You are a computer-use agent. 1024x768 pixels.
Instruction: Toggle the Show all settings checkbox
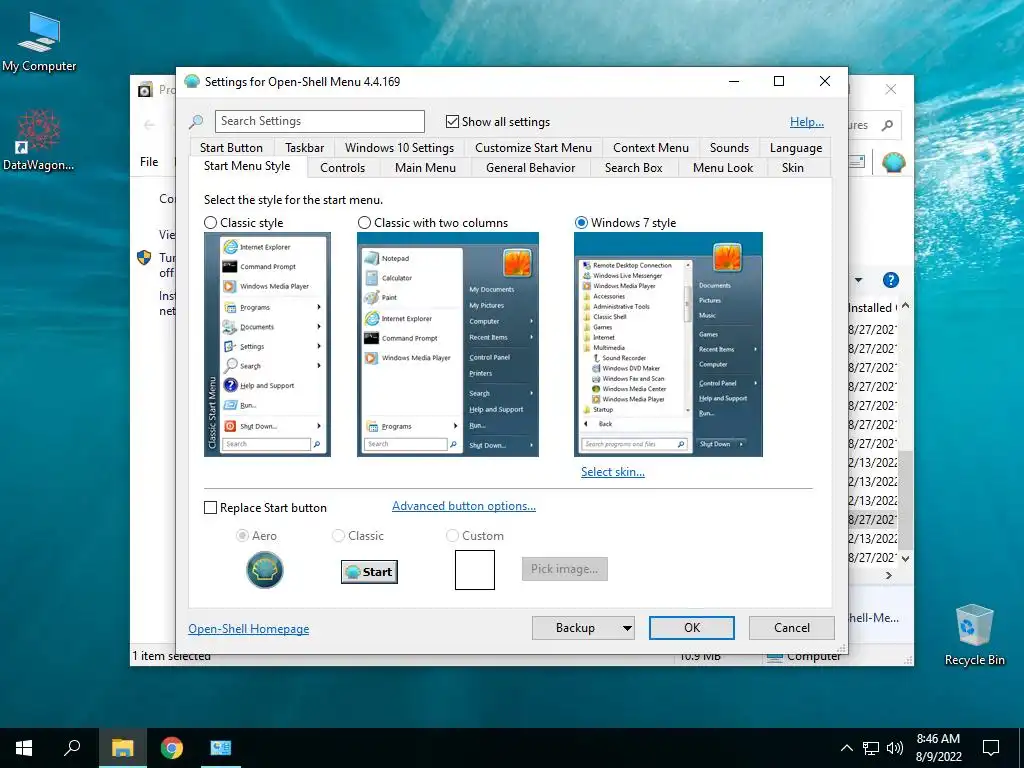[x=452, y=121]
